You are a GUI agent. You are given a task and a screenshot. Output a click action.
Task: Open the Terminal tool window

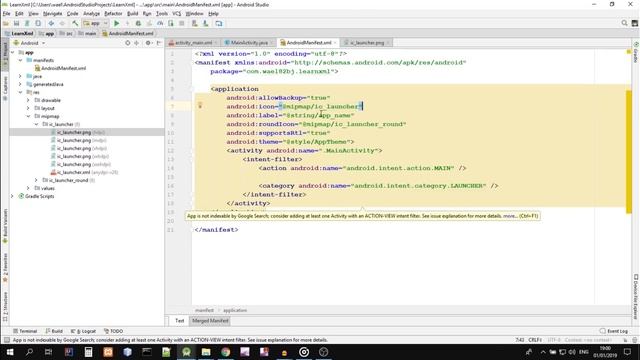point(25,331)
